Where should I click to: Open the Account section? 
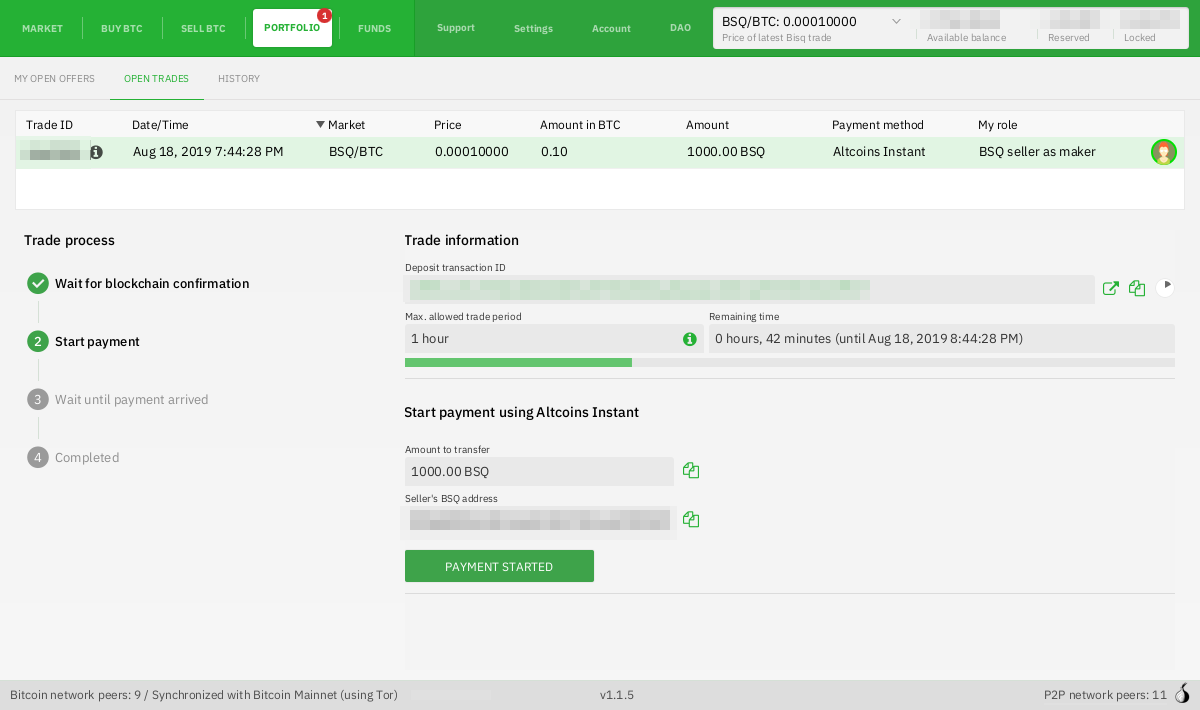[x=611, y=28]
